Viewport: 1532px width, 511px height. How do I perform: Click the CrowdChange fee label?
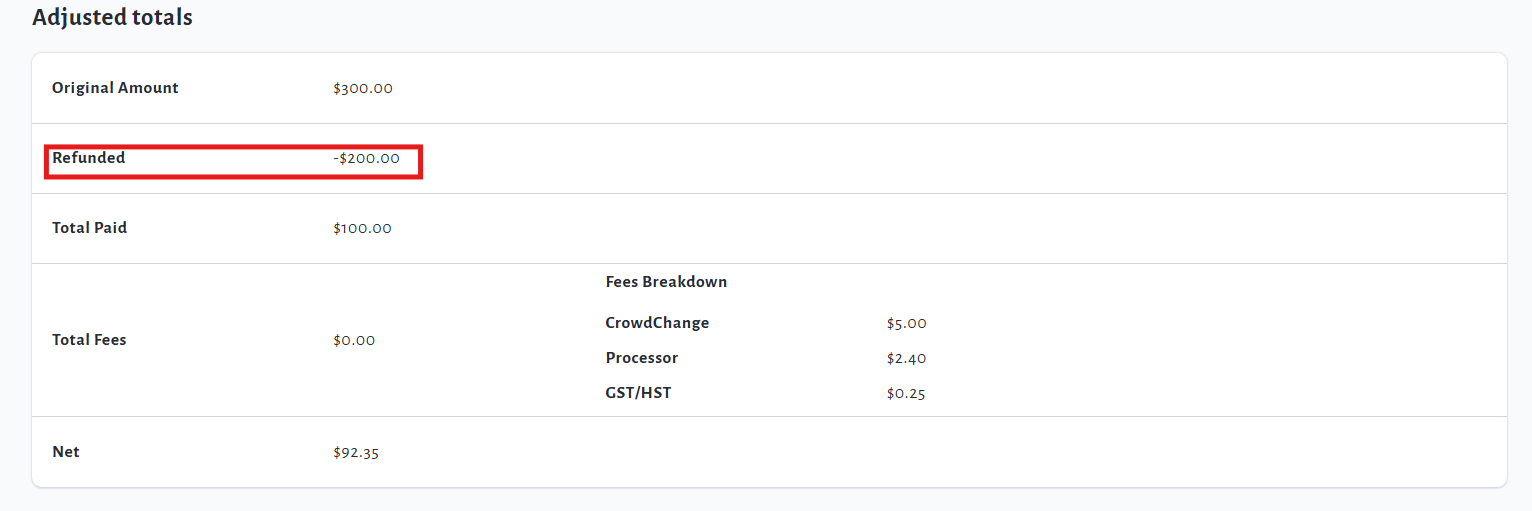pos(657,323)
